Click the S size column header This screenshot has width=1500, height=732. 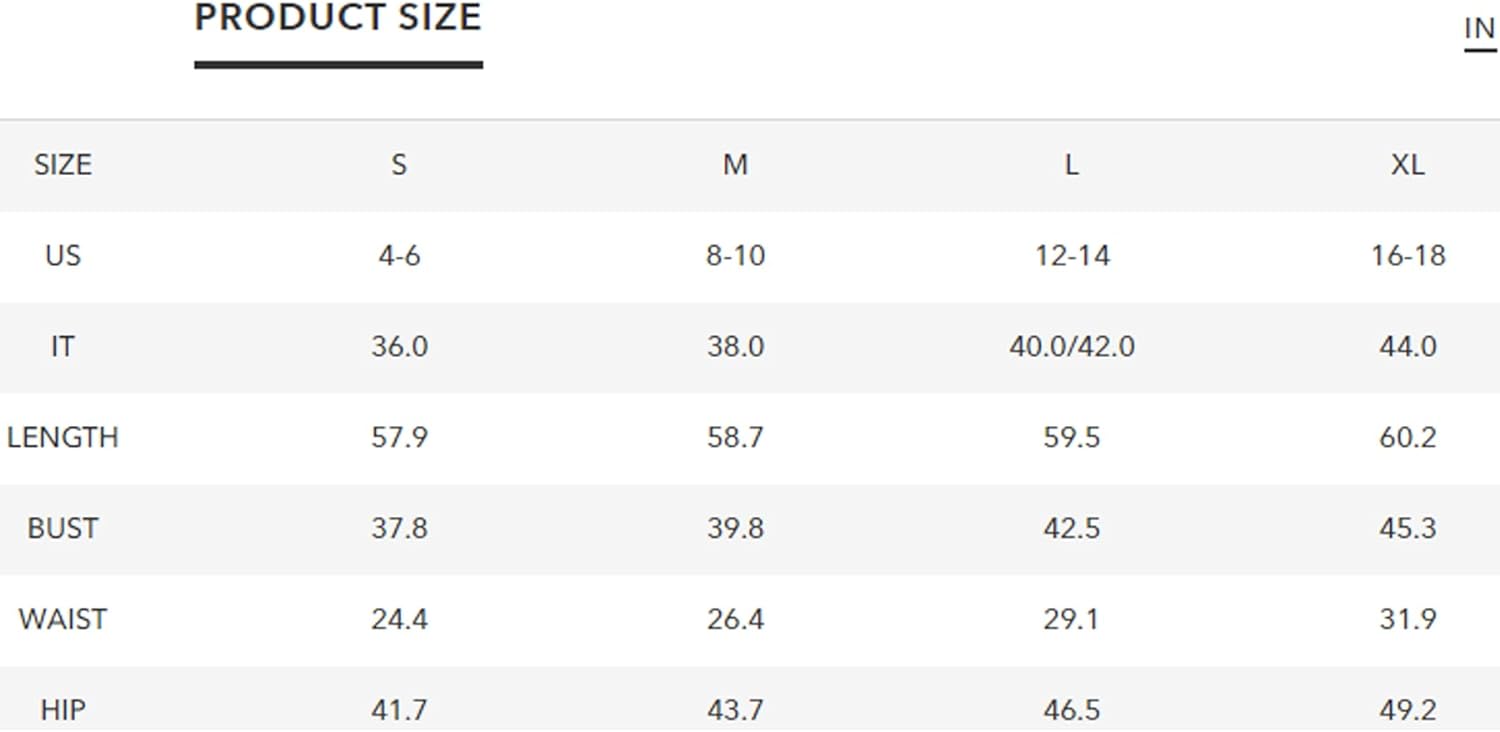[399, 165]
